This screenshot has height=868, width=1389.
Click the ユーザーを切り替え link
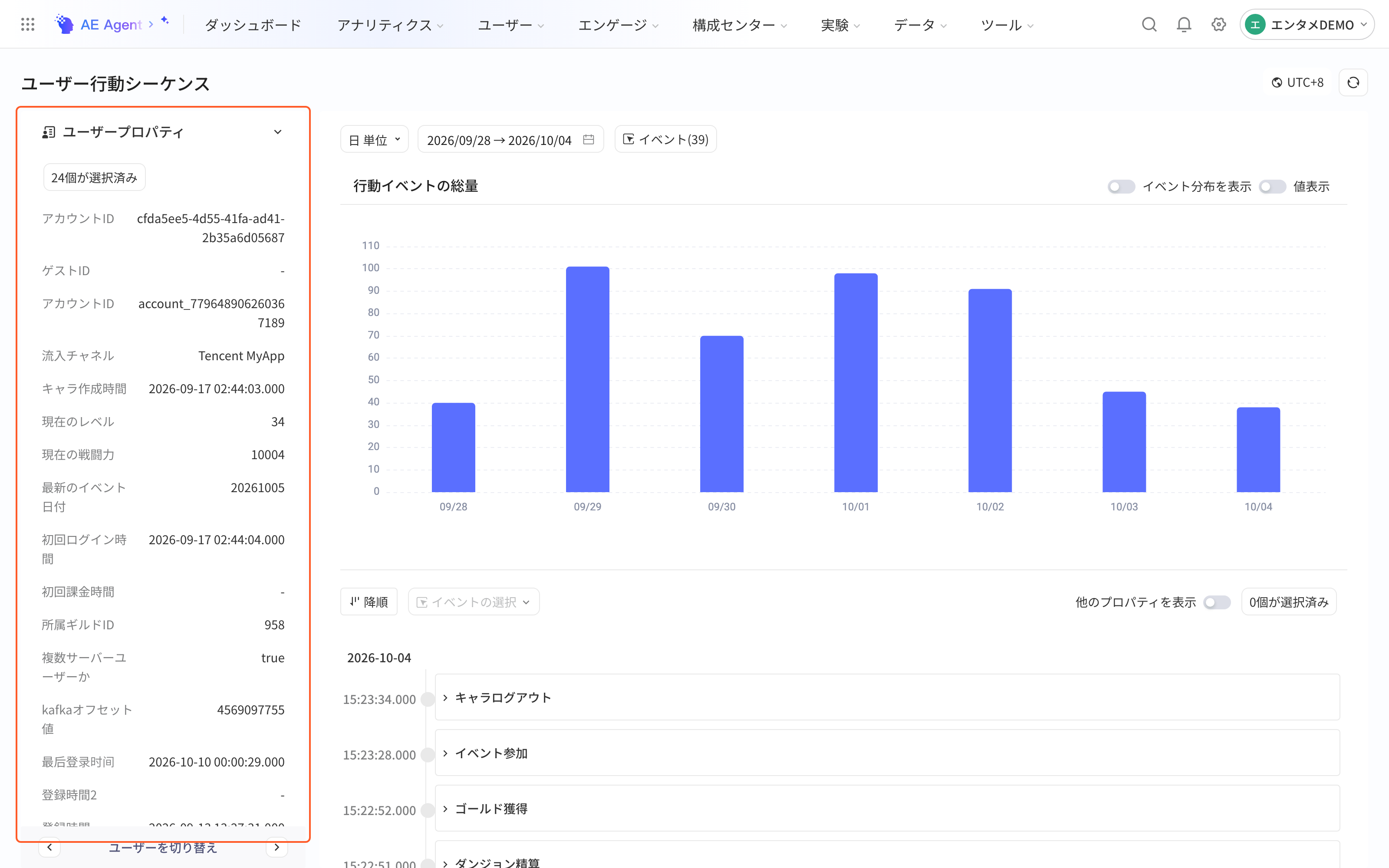coord(163,847)
